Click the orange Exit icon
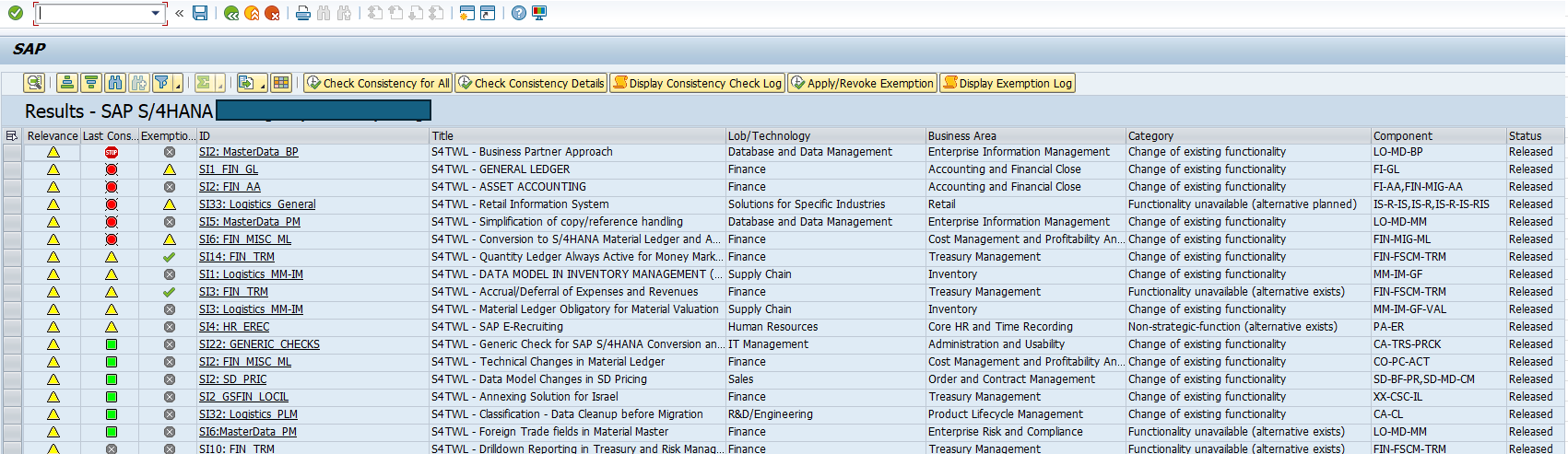 252,13
